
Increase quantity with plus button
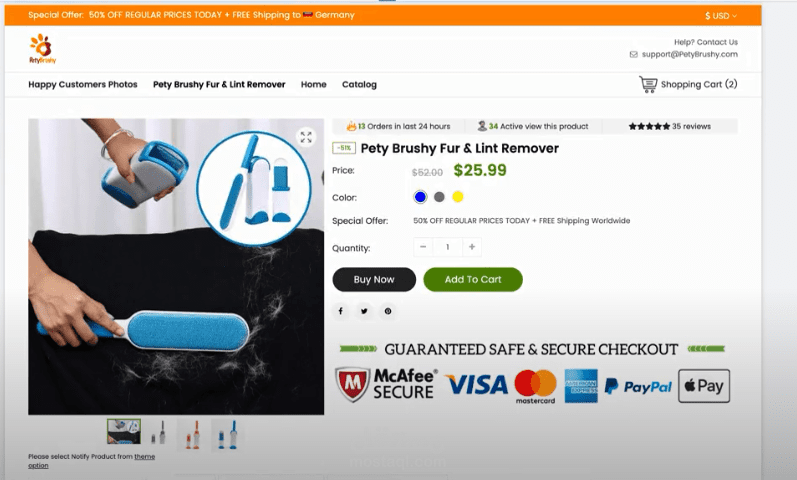pos(472,247)
